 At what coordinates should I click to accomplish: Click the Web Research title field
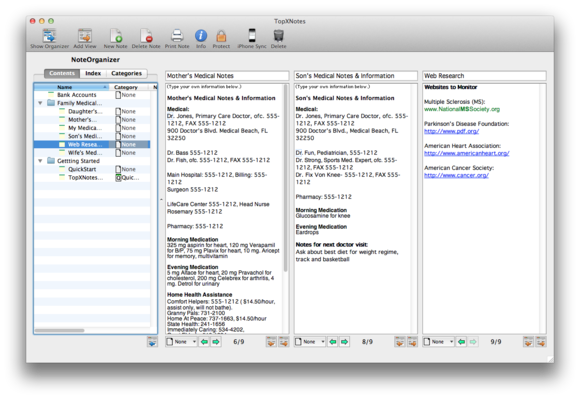(484, 76)
